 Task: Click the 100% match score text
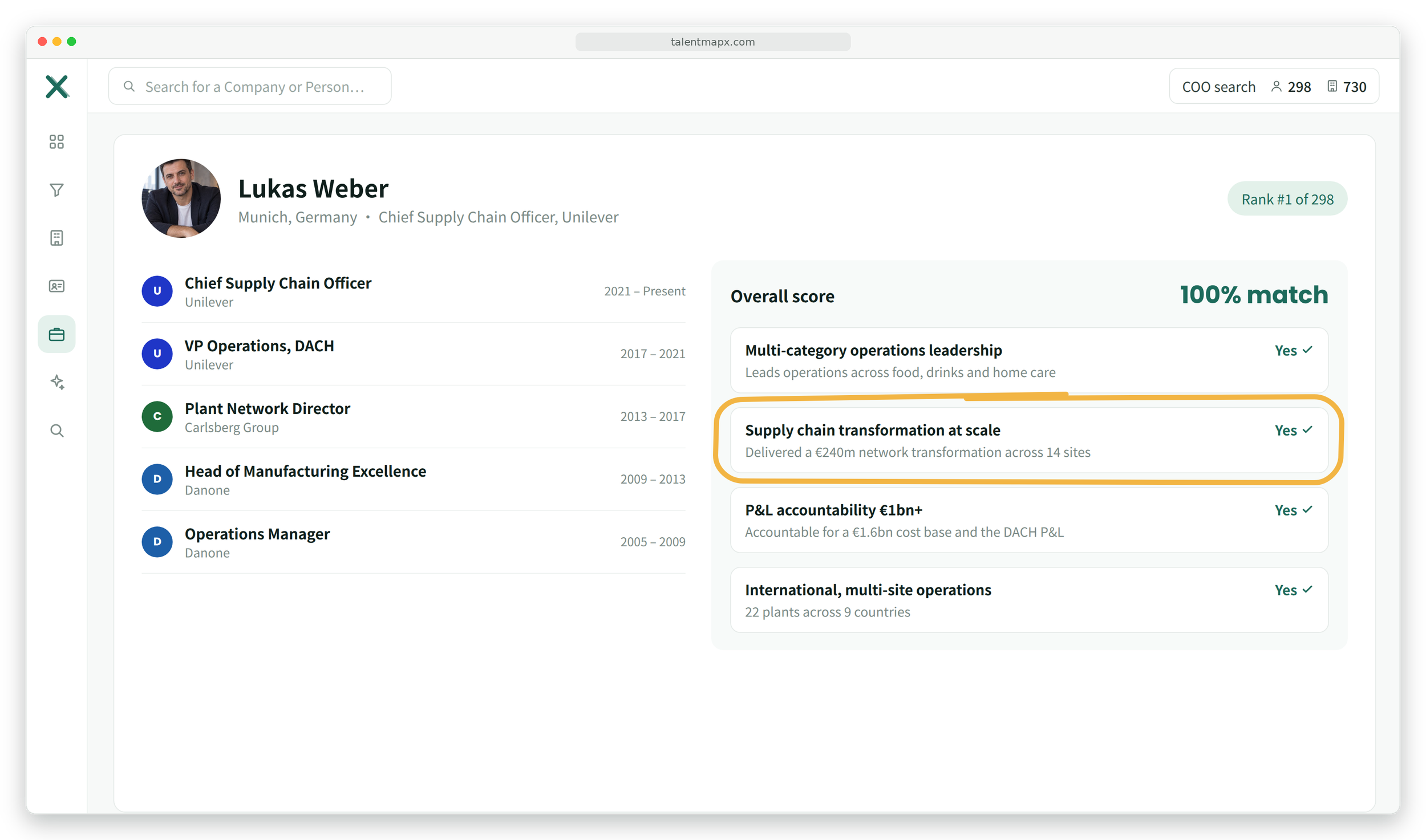click(1253, 295)
